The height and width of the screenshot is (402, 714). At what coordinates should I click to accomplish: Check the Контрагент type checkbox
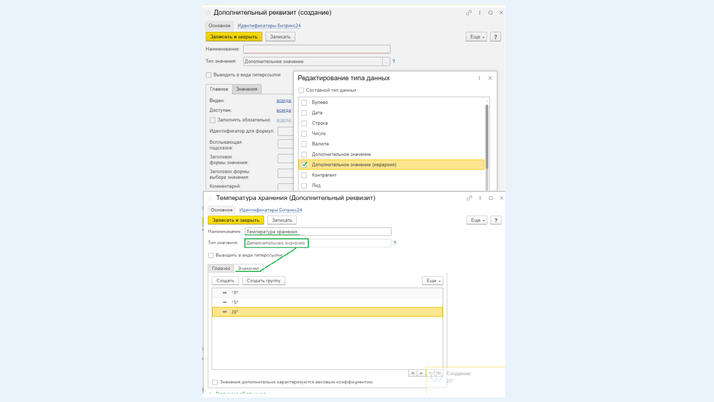pos(304,175)
